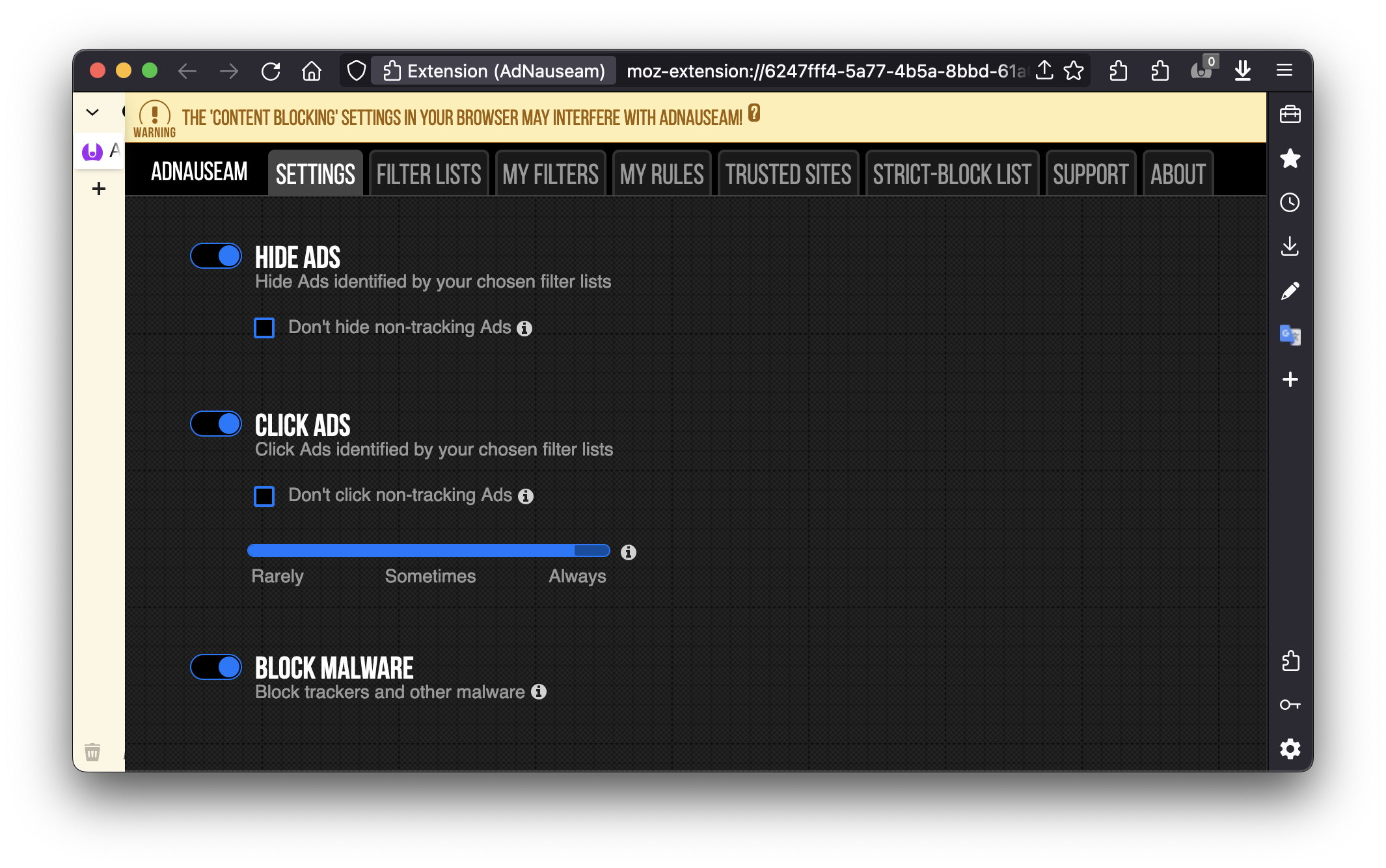Reload the current page
This screenshot has width=1386, height=868.
click(271, 71)
